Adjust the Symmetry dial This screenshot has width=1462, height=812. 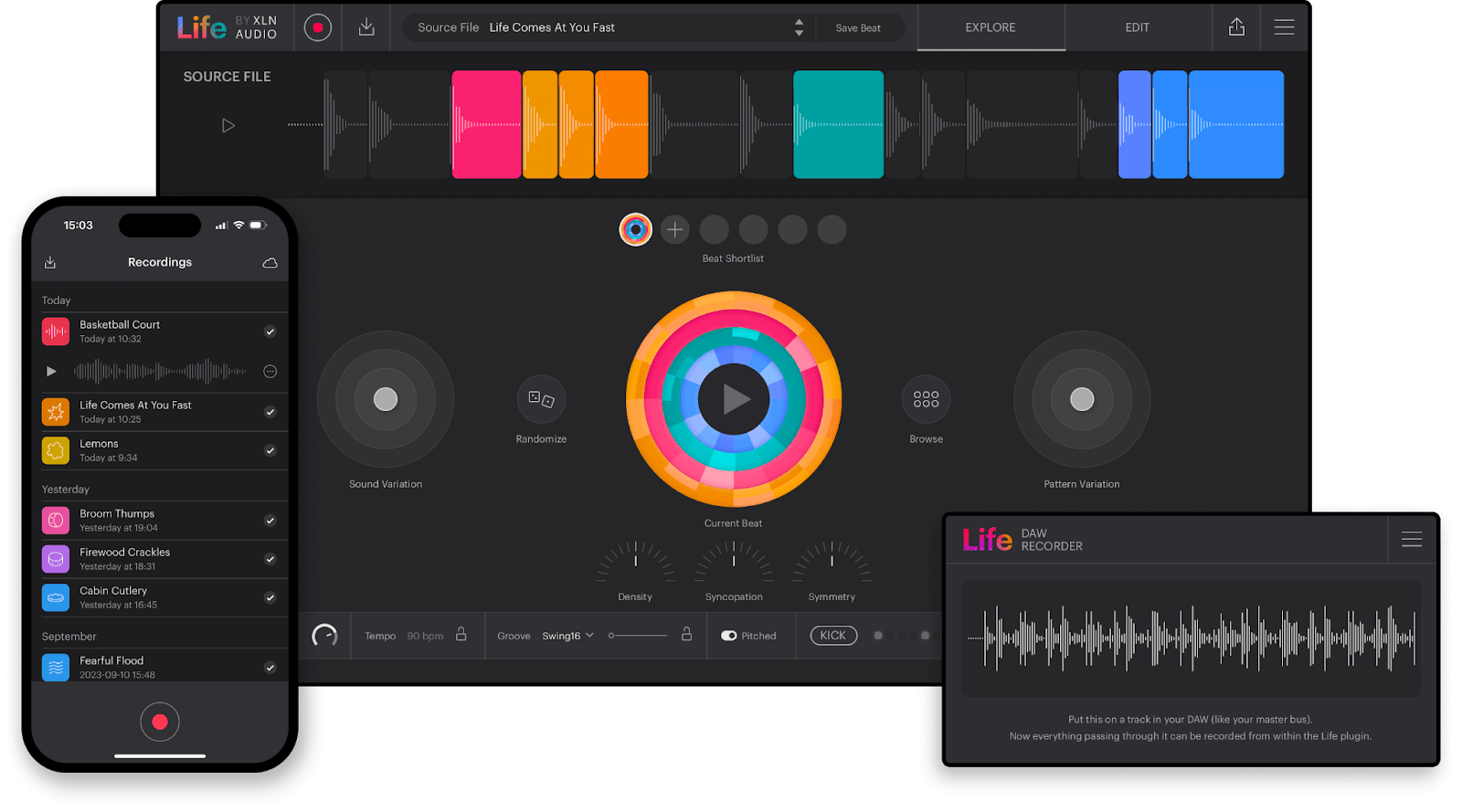[x=832, y=561]
